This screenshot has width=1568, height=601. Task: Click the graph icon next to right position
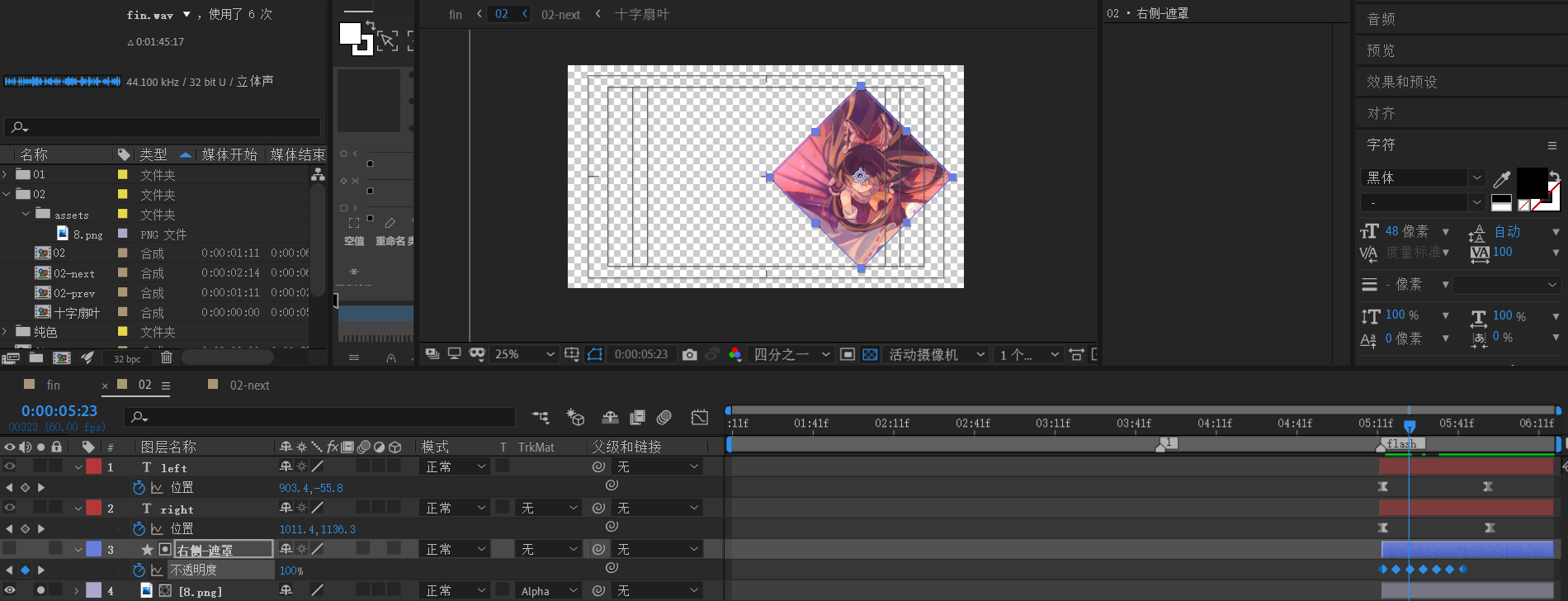(x=157, y=529)
